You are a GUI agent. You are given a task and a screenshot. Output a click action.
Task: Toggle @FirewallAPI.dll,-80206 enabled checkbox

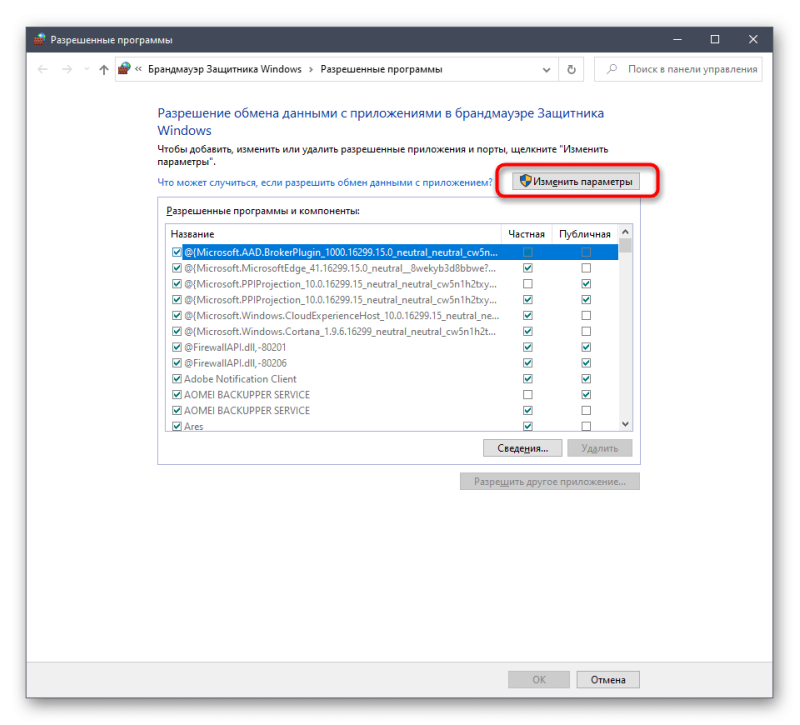coord(177,363)
